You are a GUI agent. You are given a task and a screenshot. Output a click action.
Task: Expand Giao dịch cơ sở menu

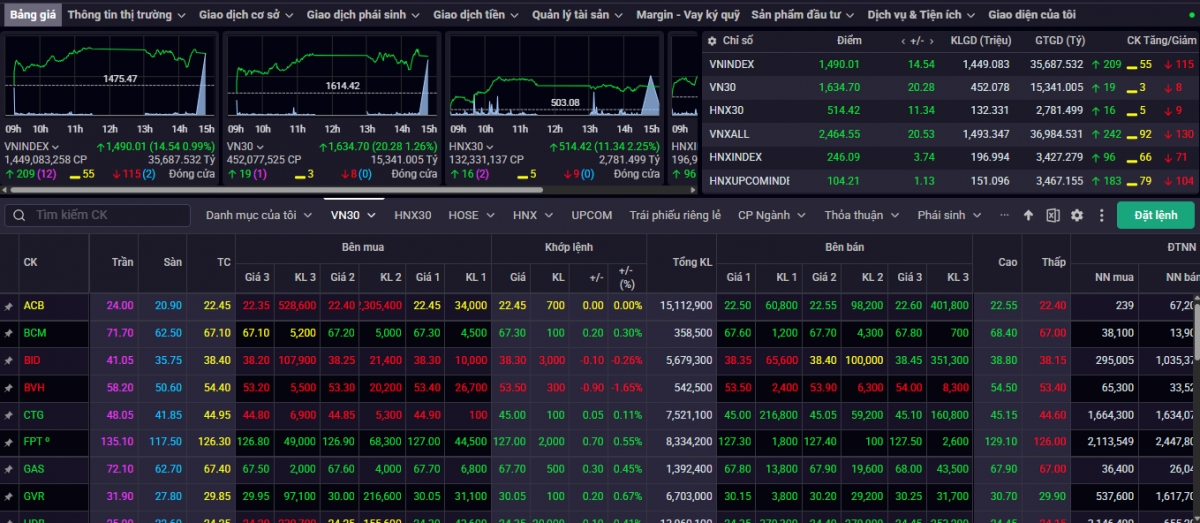[x=247, y=15]
